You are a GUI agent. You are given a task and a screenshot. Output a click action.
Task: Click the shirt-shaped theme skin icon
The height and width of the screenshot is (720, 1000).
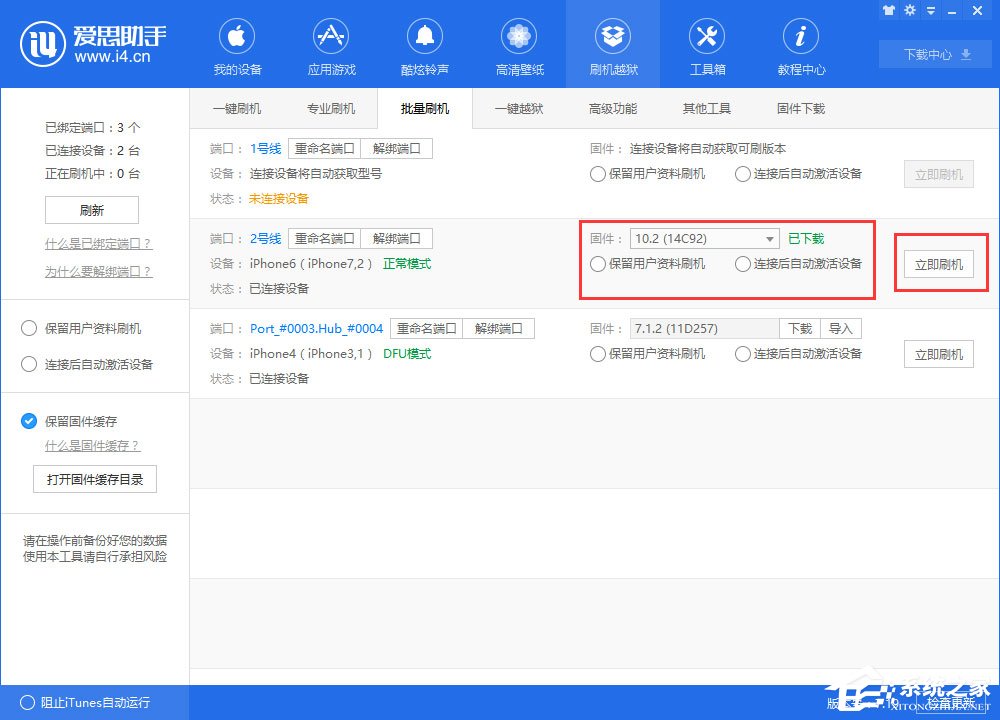[889, 10]
